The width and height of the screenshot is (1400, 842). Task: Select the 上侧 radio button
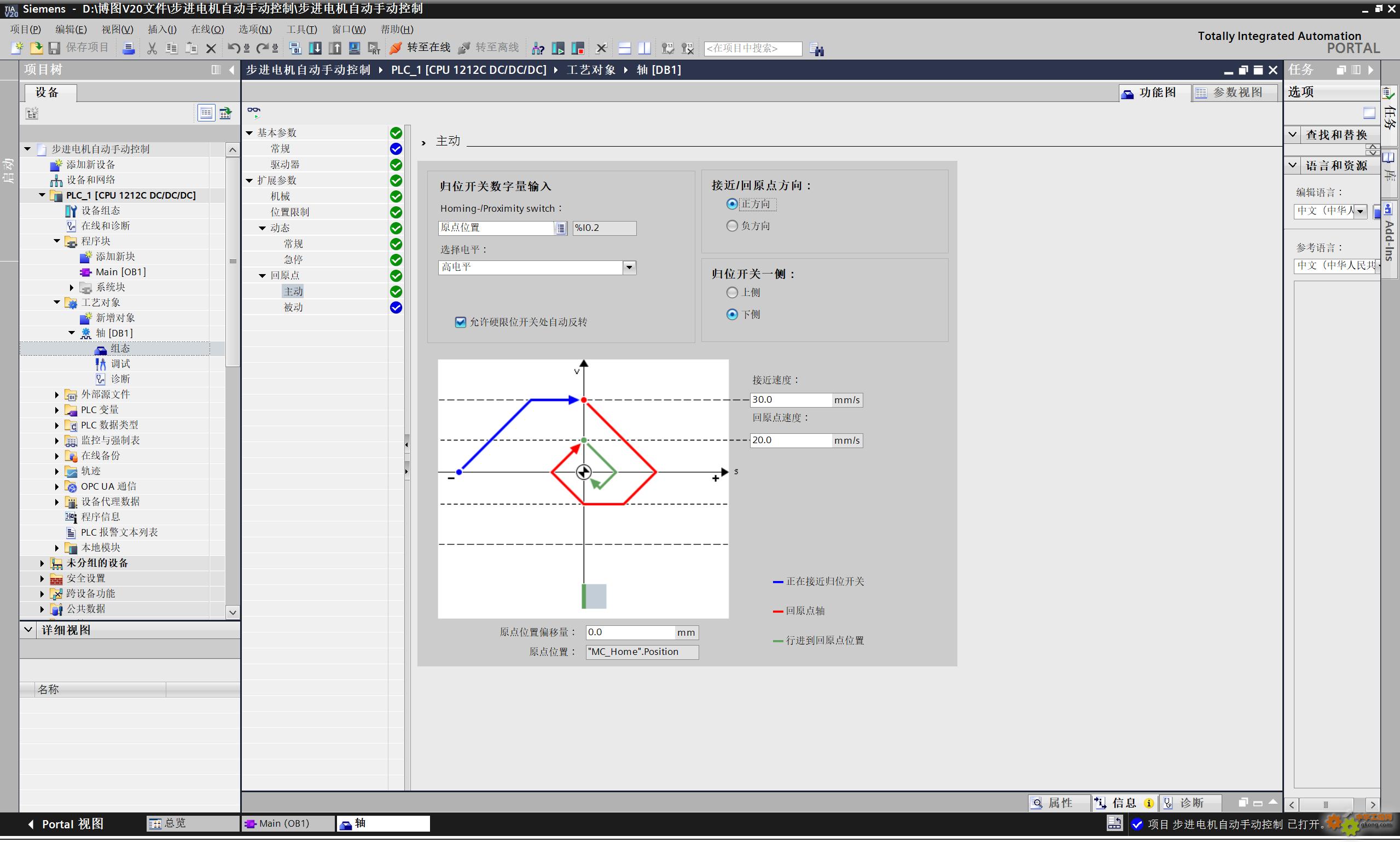(x=732, y=292)
